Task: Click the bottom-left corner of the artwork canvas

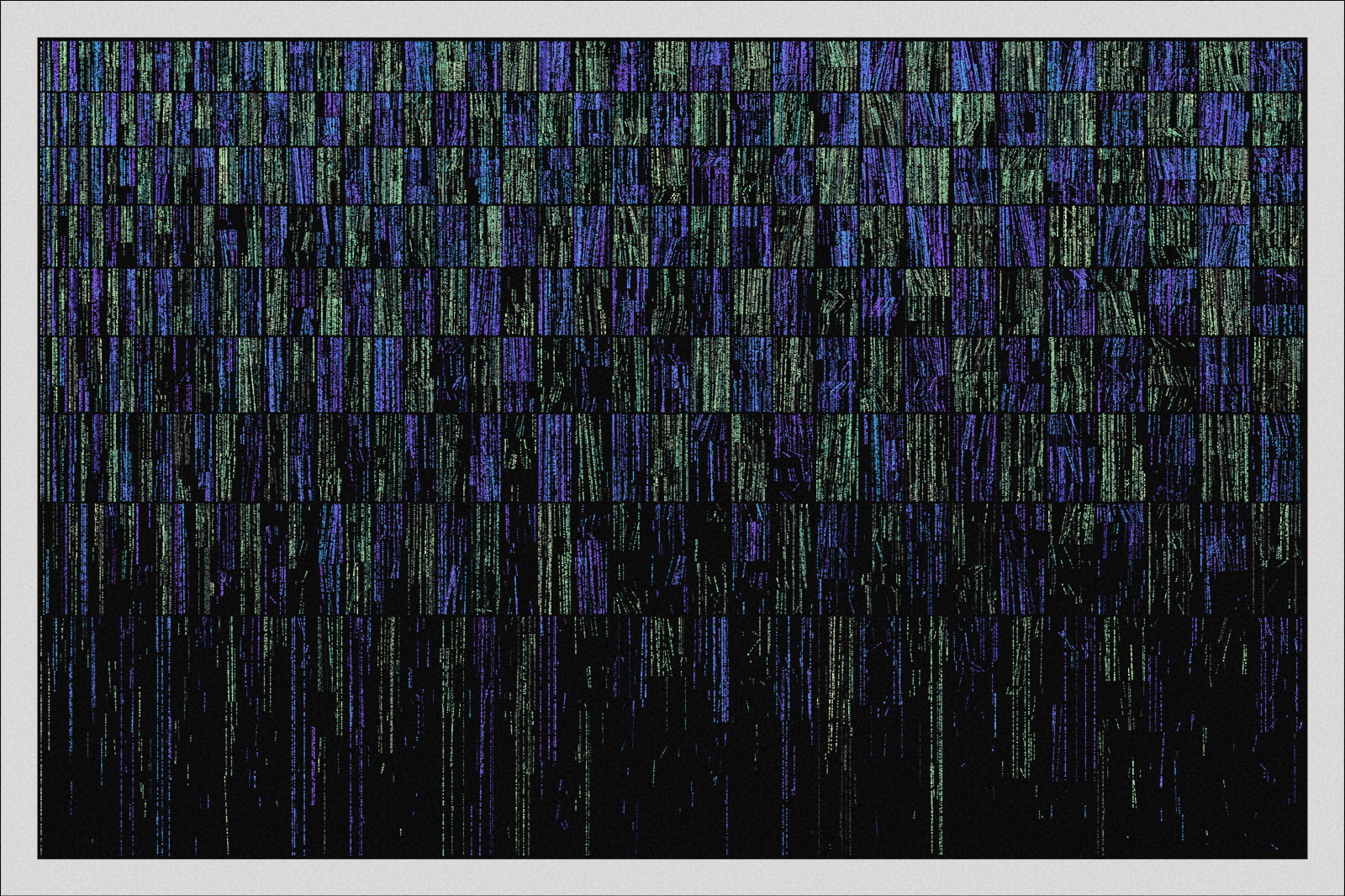Action: [x=40, y=856]
